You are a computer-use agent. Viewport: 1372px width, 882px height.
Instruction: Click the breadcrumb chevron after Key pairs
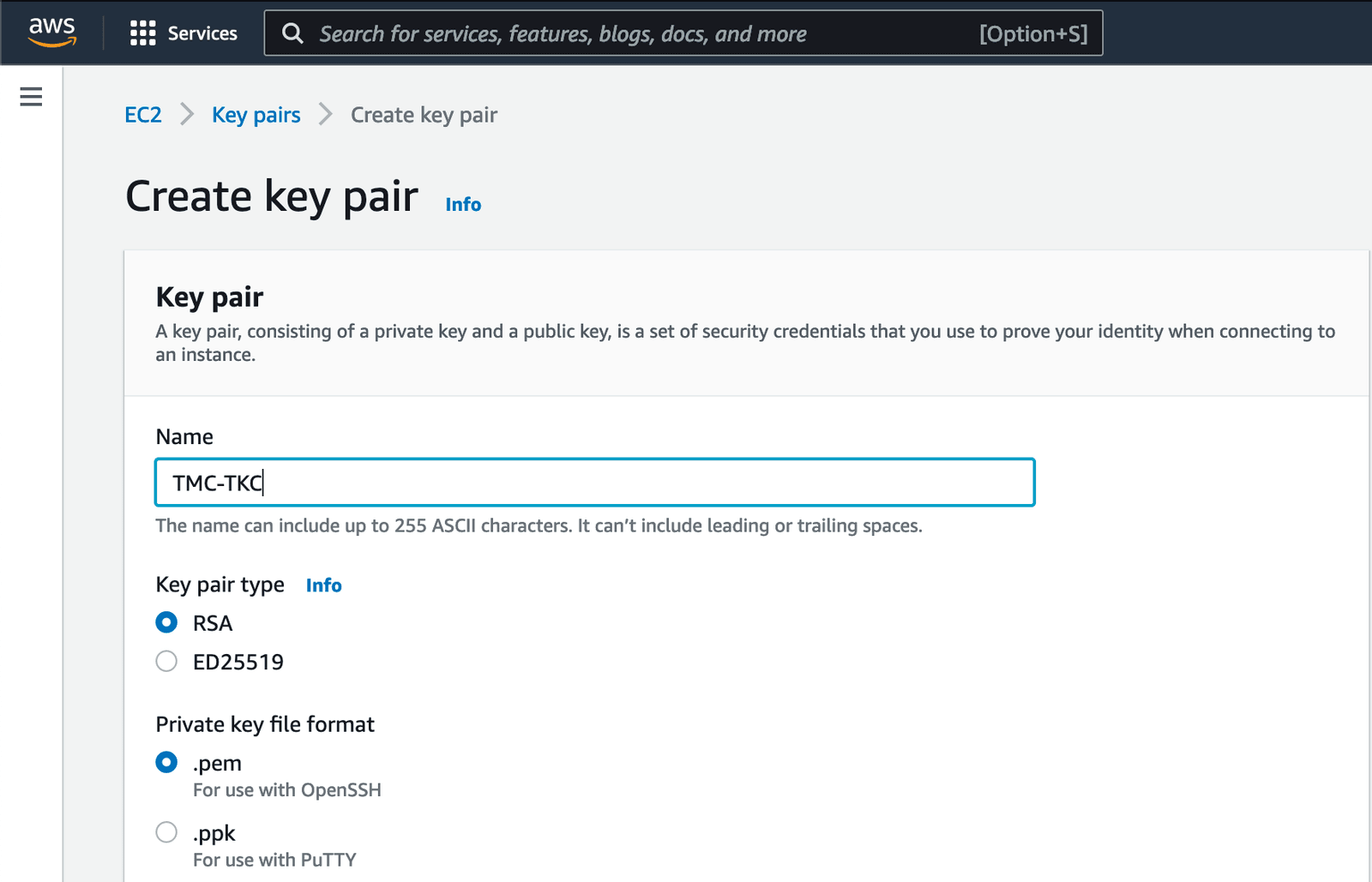(x=326, y=115)
